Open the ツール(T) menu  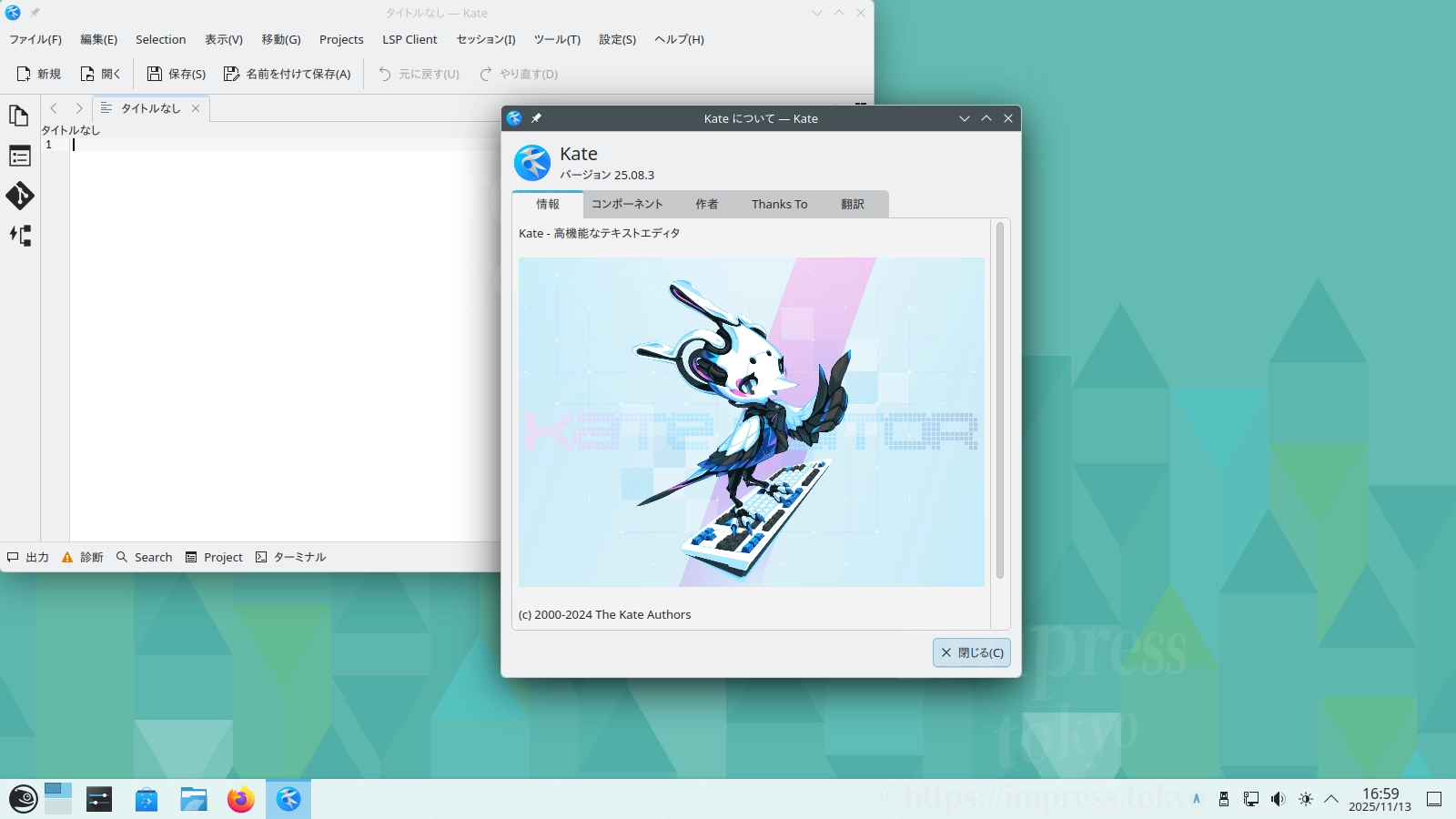[557, 39]
